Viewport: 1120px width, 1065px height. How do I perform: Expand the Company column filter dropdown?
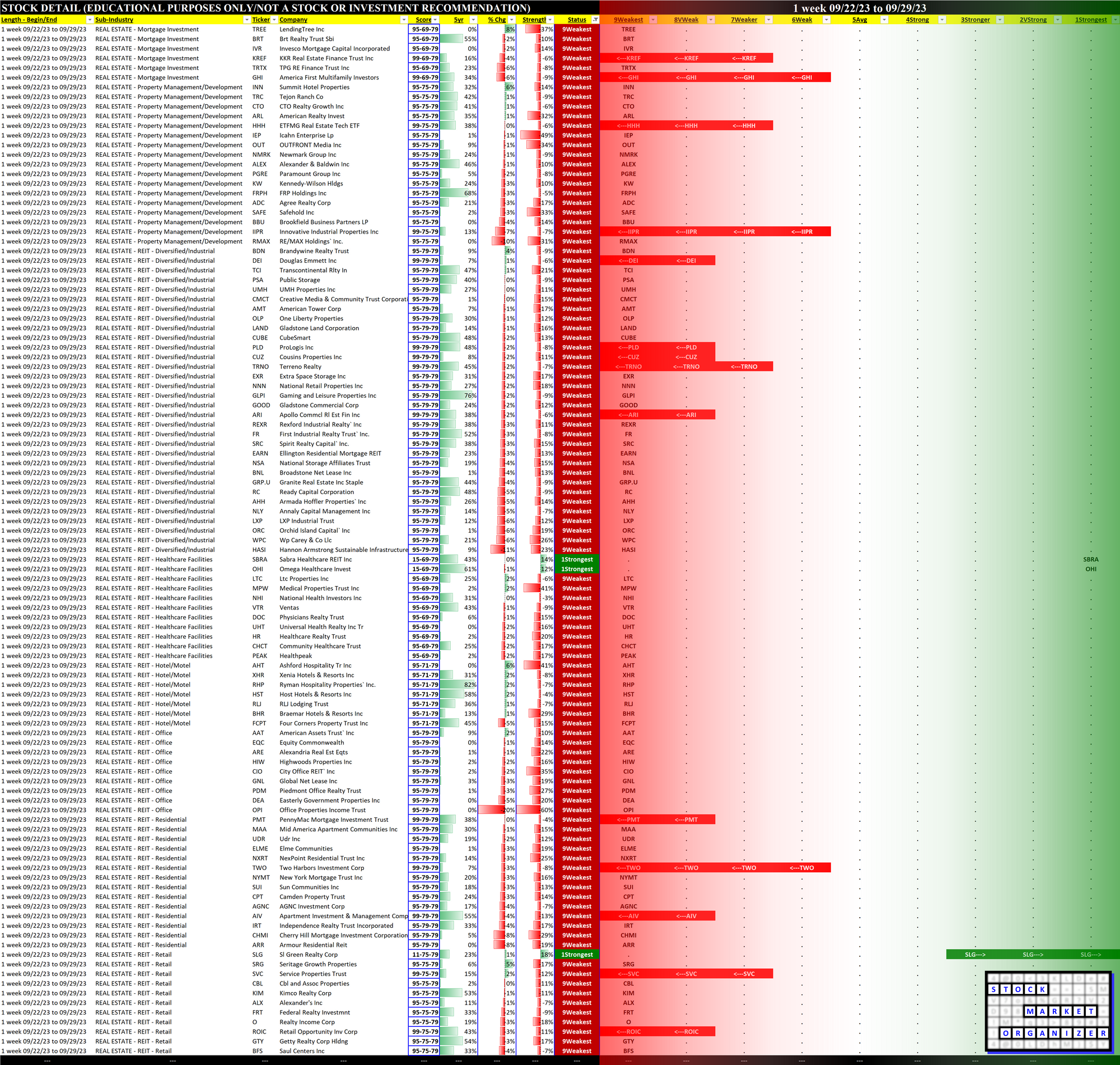click(403, 20)
